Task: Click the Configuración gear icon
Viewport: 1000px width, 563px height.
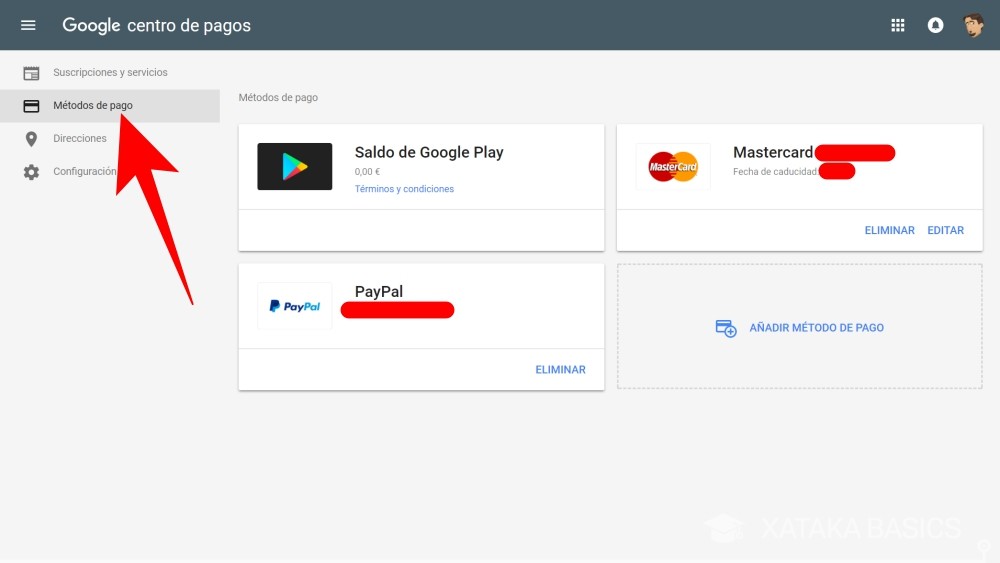Action: coord(32,172)
